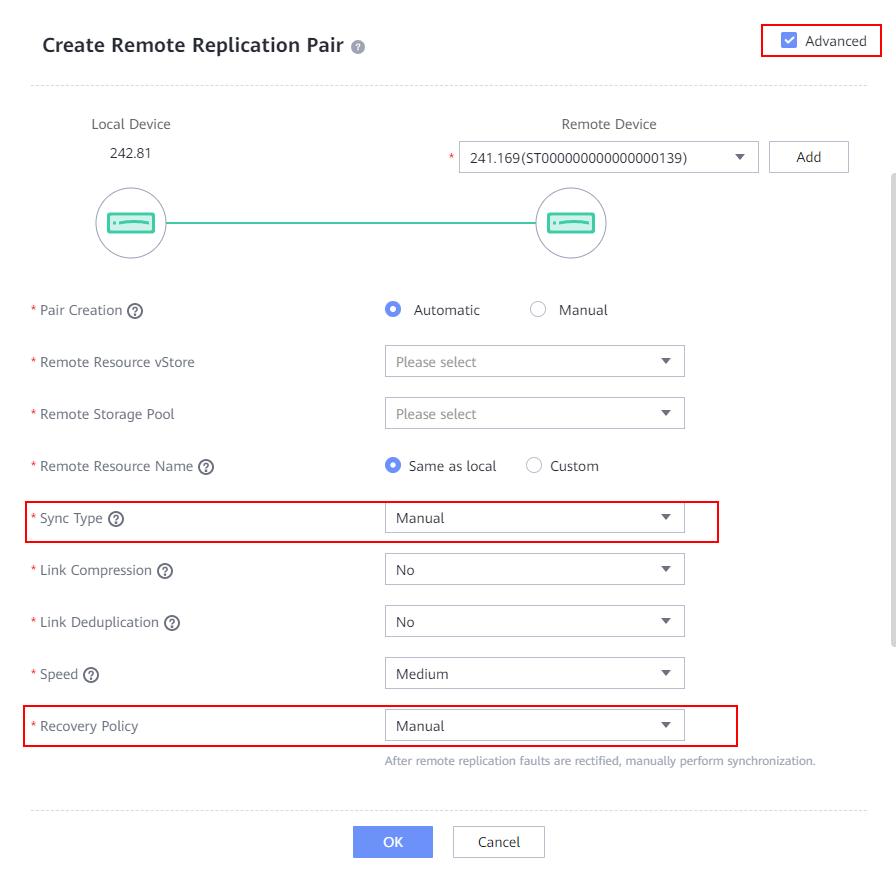
Task: Click Pair Creation help icon
Action: (135, 311)
